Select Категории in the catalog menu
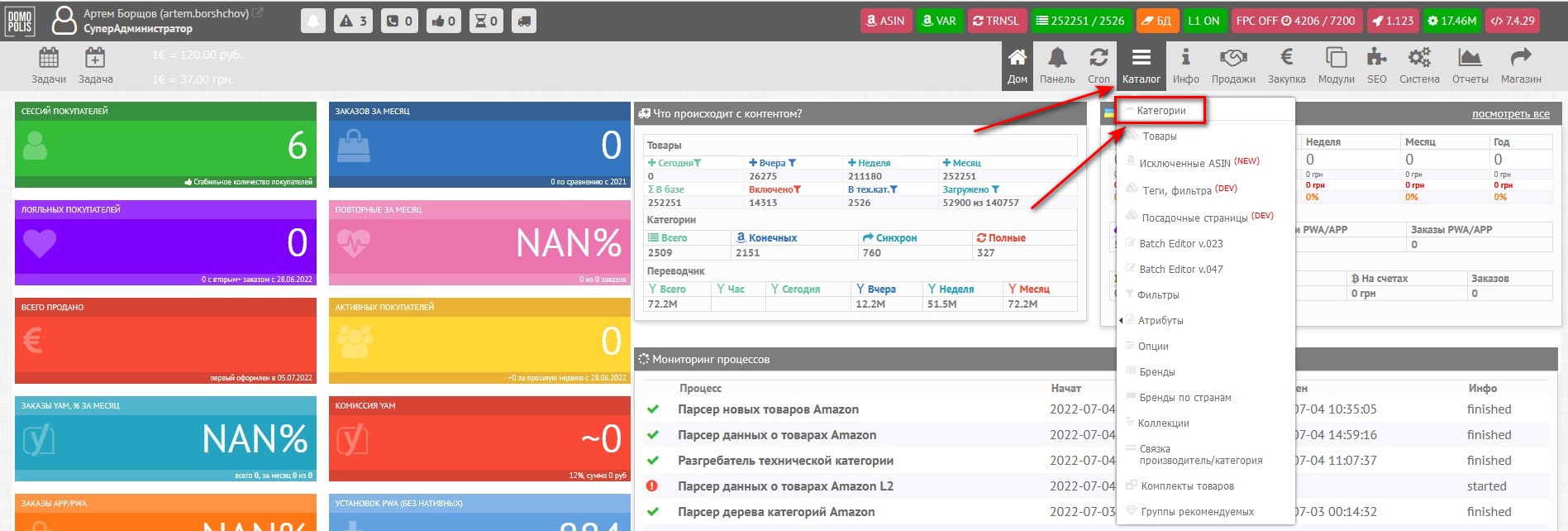1568x531 pixels. click(1161, 111)
